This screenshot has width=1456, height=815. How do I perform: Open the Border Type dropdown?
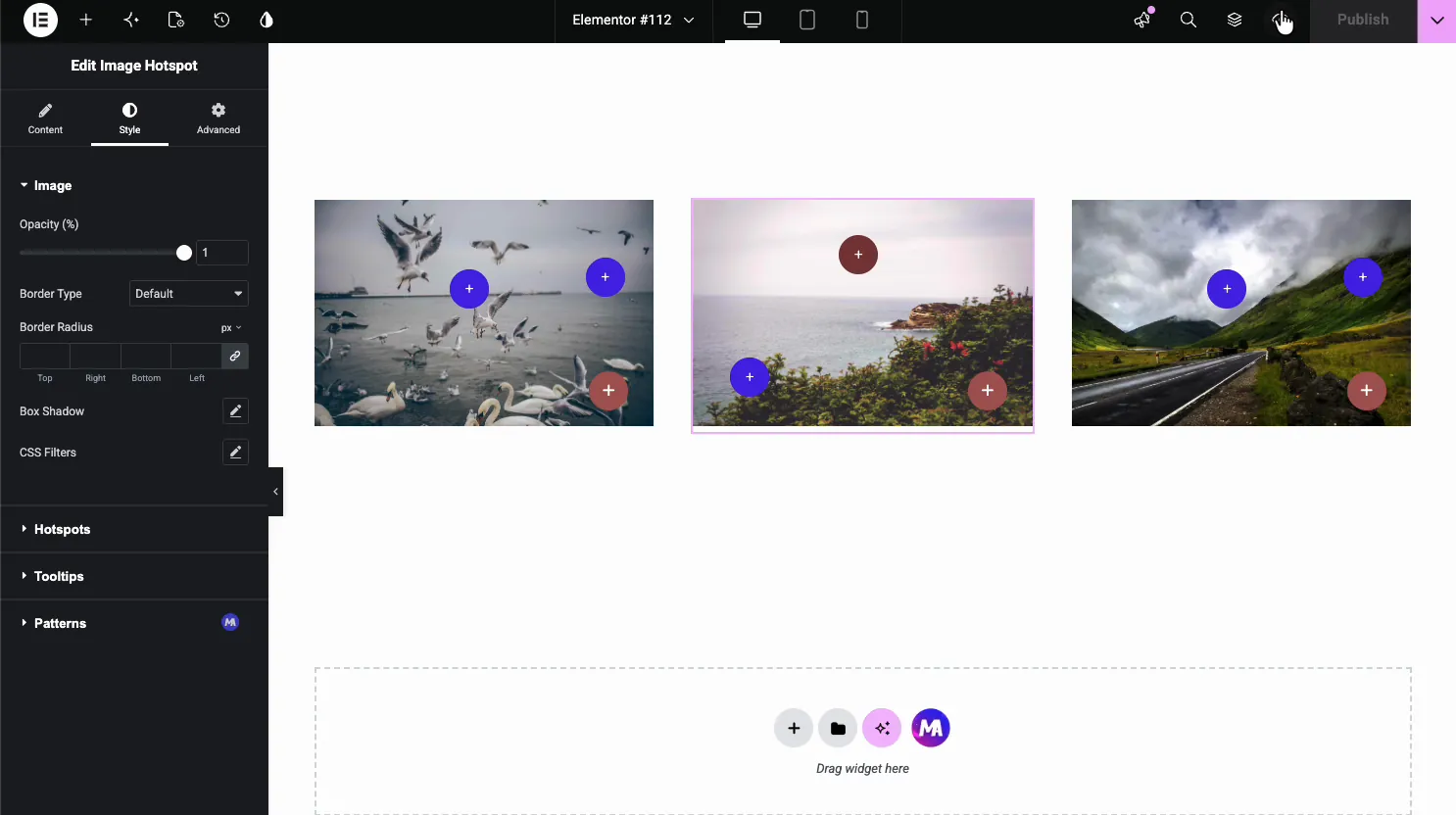pos(189,294)
